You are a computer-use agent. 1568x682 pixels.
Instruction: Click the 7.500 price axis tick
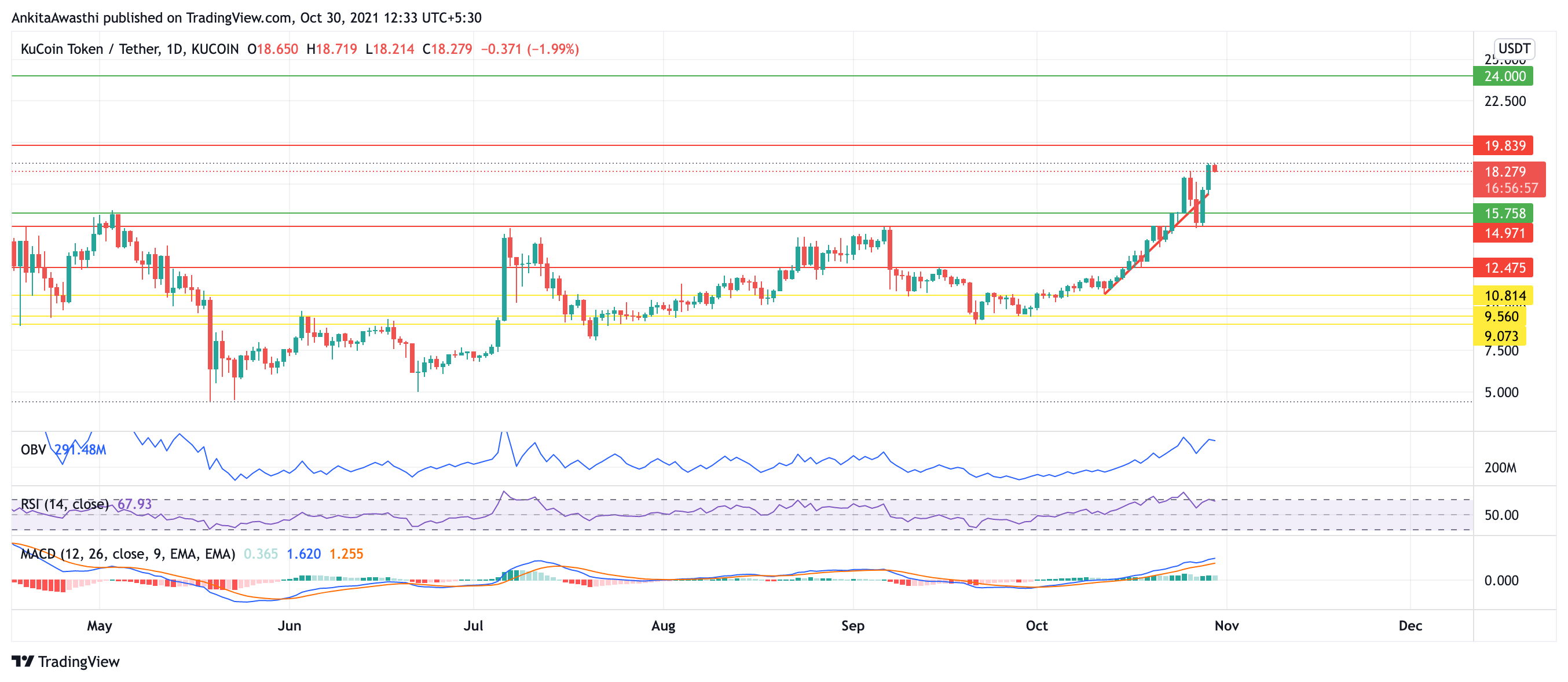click(1501, 351)
